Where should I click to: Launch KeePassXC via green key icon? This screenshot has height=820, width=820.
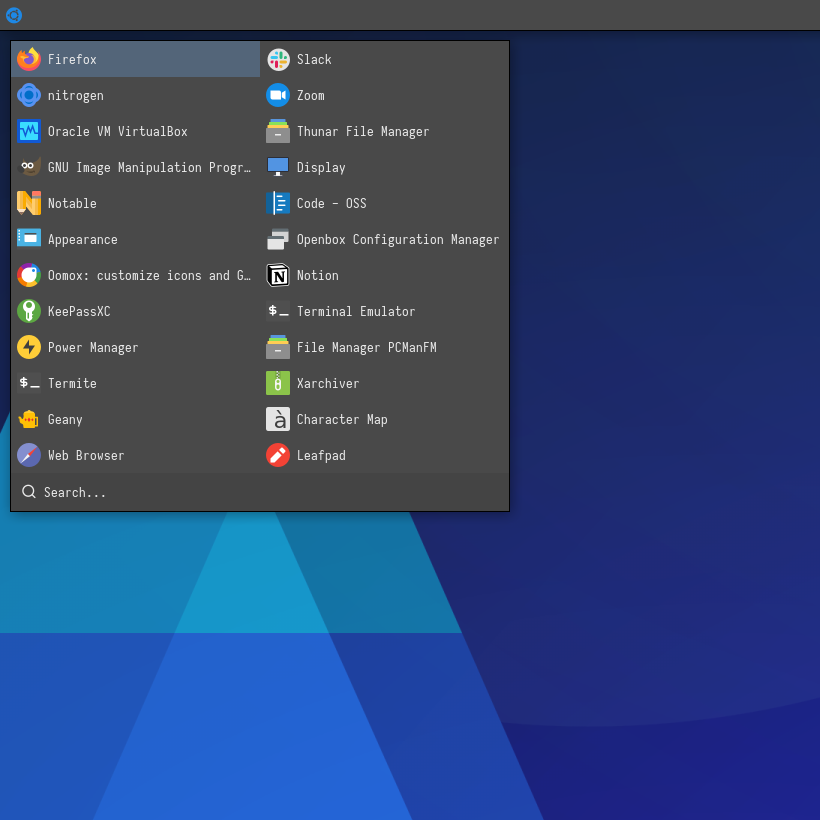(28, 311)
